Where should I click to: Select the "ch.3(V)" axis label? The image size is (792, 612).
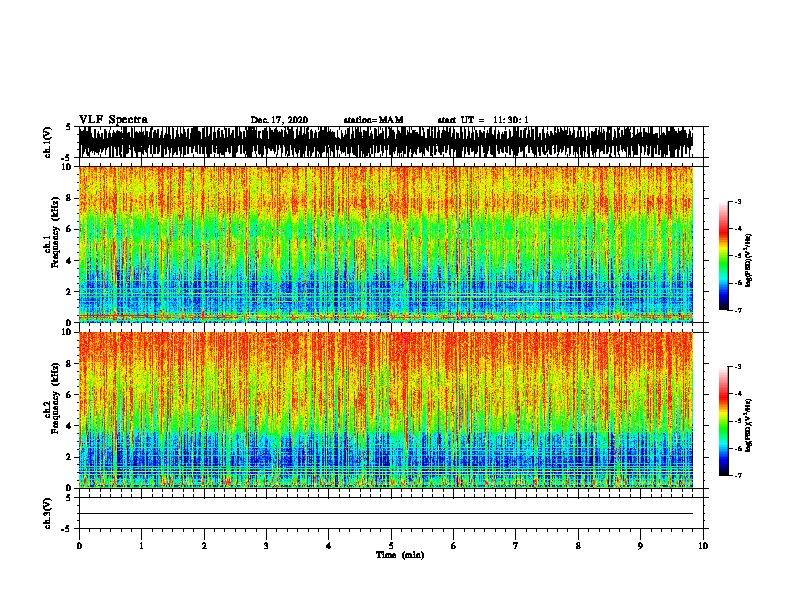click(48, 514)
